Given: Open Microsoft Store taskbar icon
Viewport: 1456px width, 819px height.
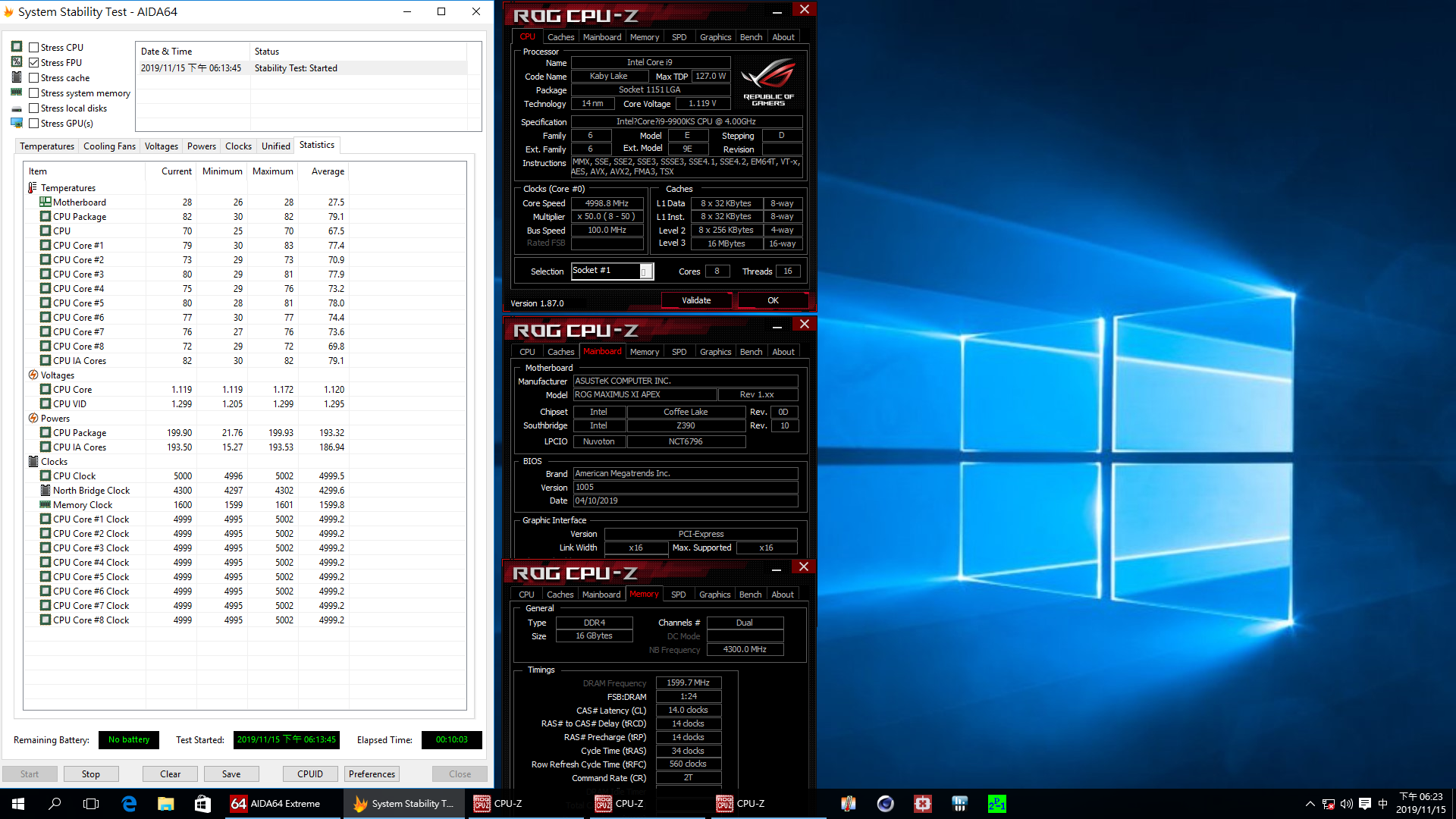Looking at the screenshot, I should (202, 804).
